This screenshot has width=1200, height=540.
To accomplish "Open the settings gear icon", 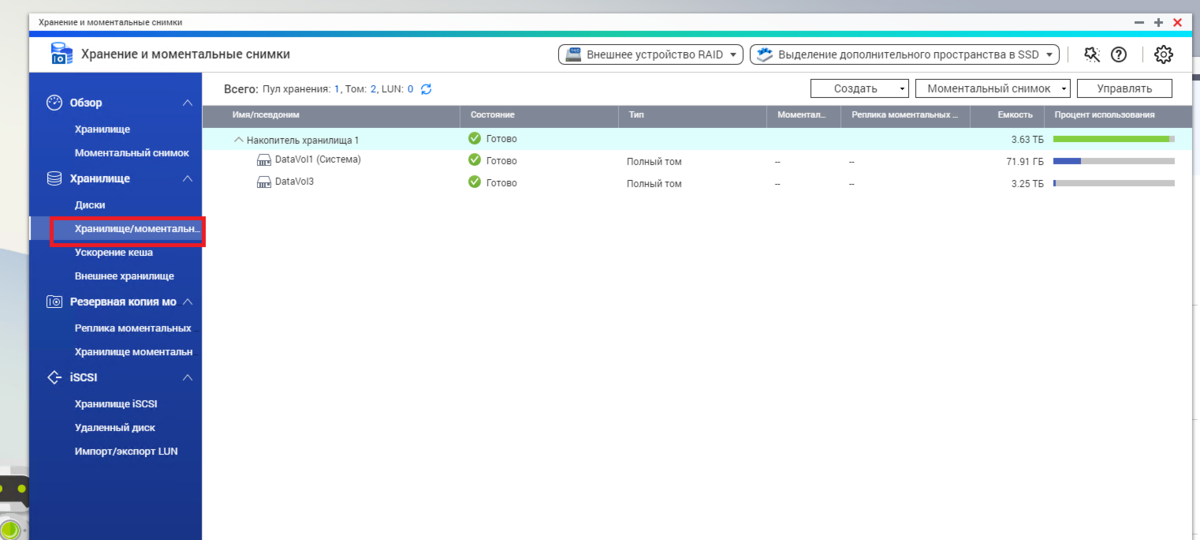I will (x=1163, y=54).
